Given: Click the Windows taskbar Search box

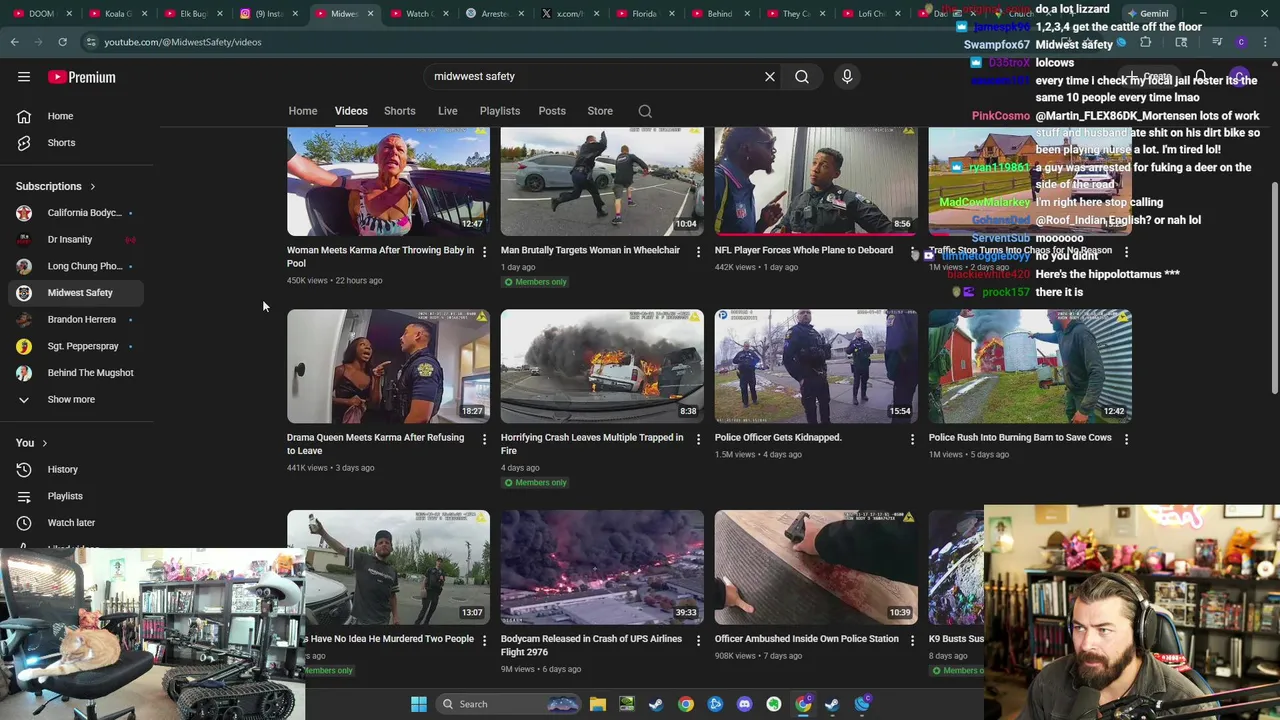Looking at the screenshot, I should [510, 704].
